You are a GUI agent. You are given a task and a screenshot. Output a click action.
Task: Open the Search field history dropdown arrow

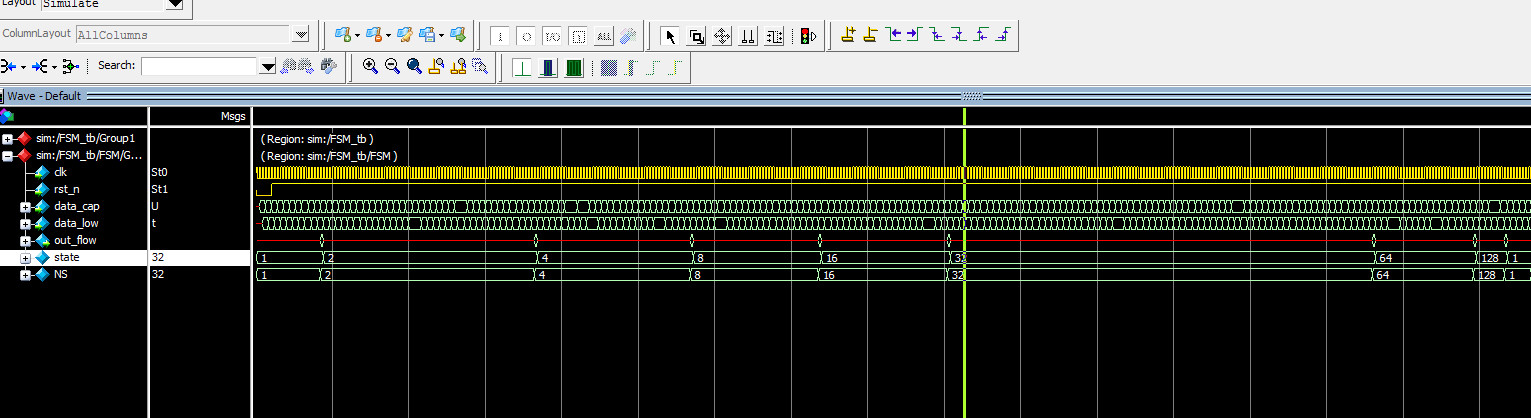267,66
